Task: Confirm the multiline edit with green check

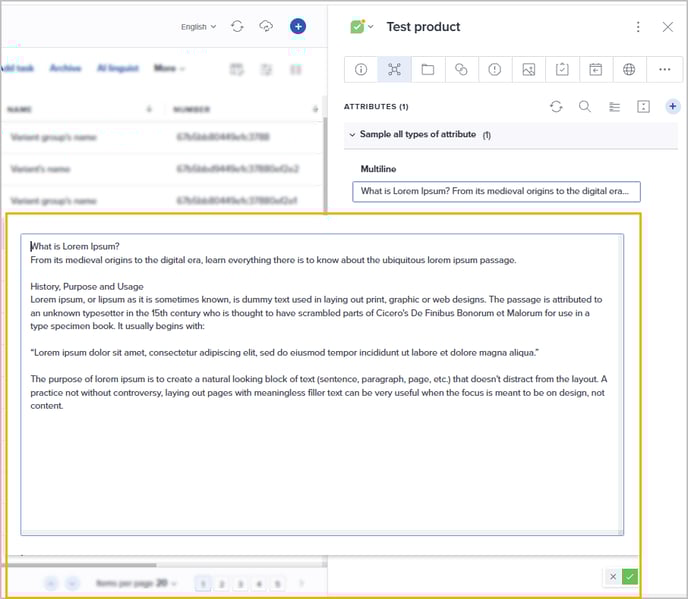Action: tap(630, 577)
